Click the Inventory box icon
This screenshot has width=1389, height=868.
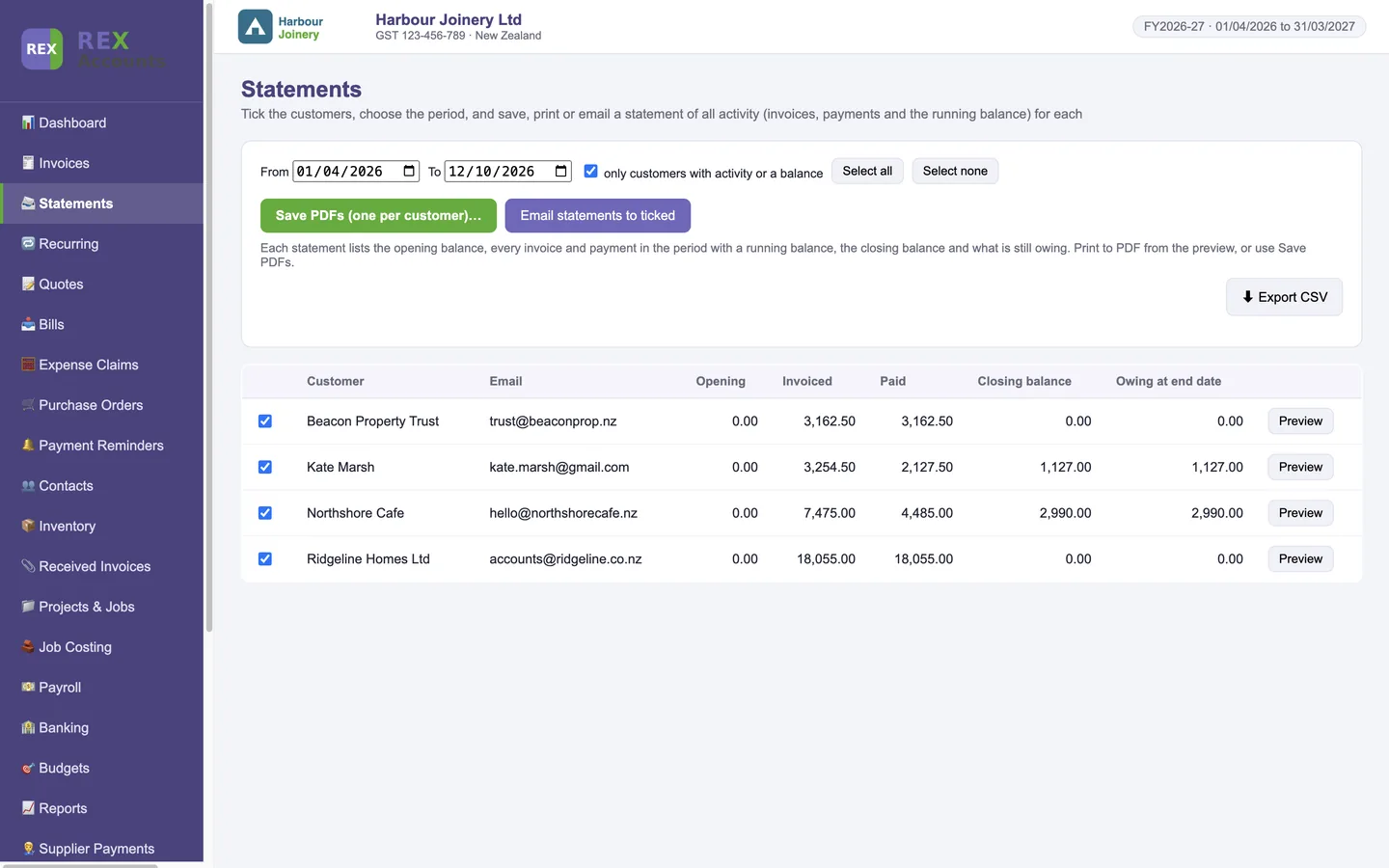click(28, 527)
